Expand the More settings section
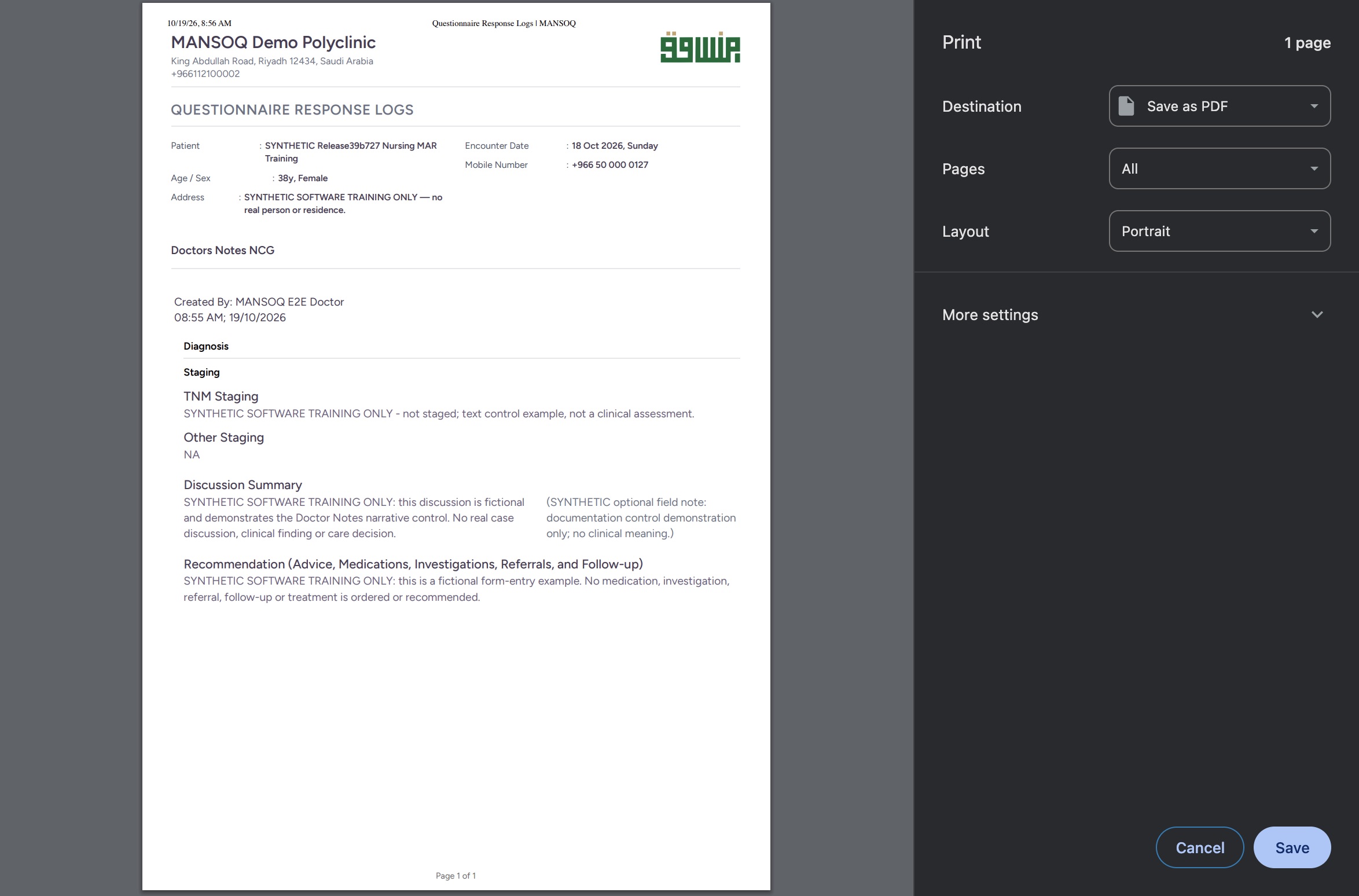The width and height of the screenshot is (1359, 896). pos(1136,315)
